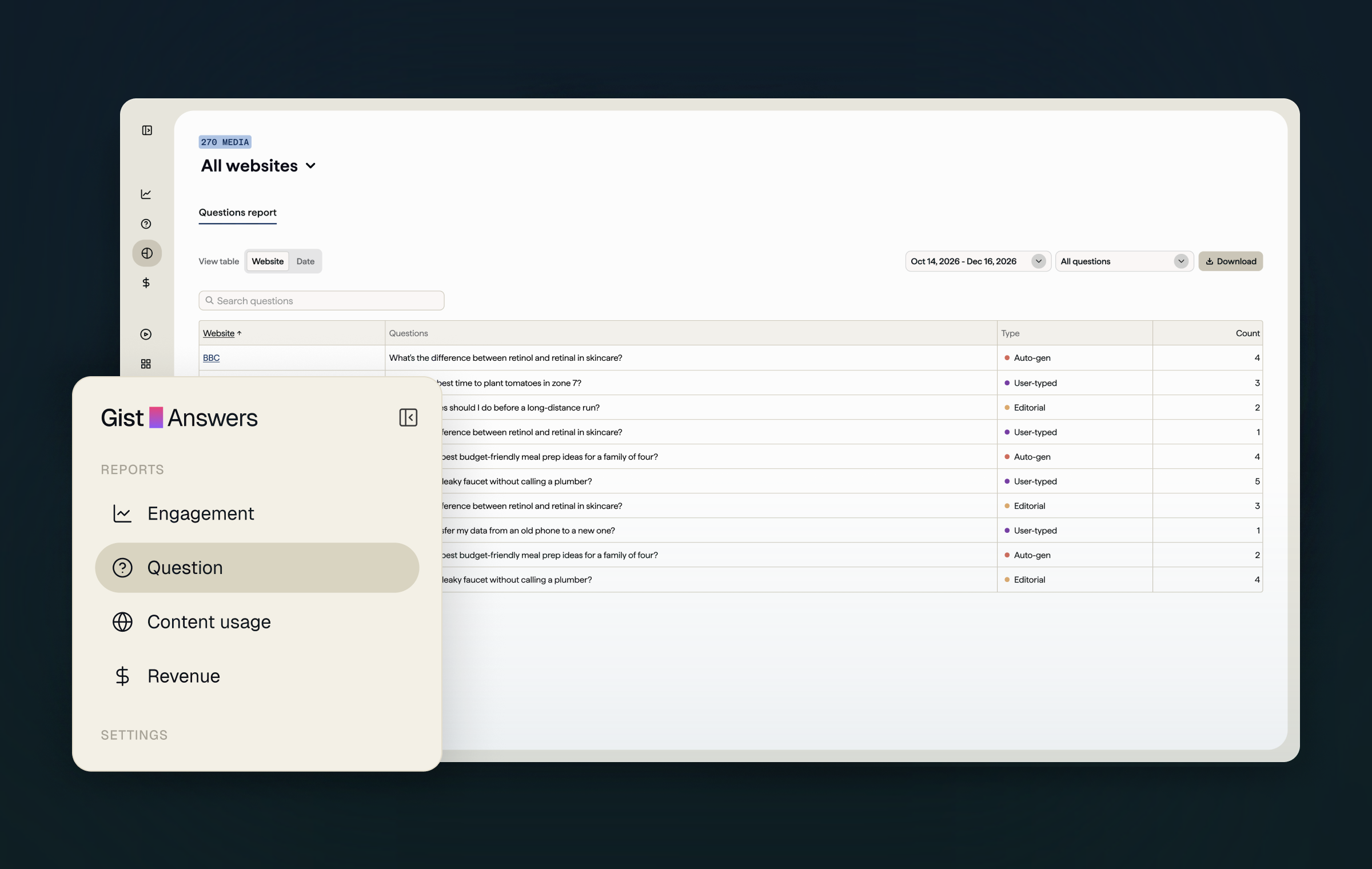Click the Type column header

point(1010,333)
